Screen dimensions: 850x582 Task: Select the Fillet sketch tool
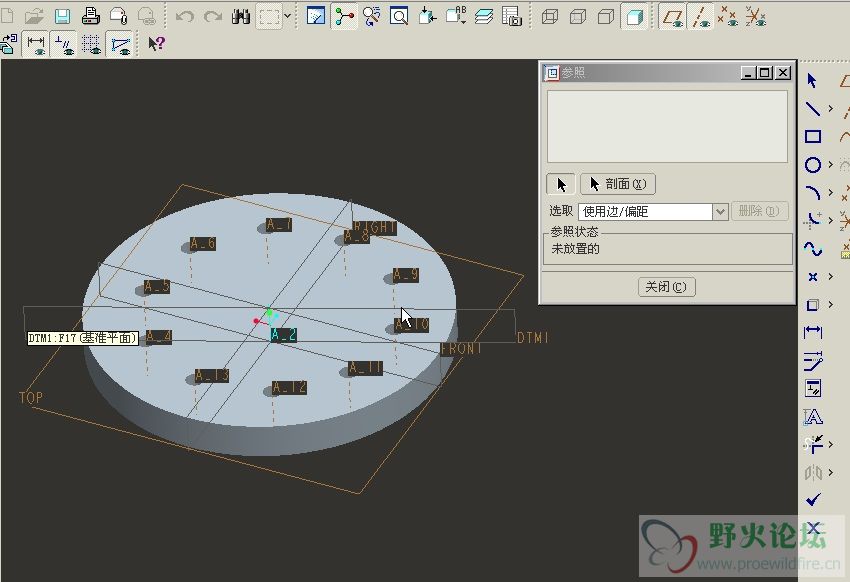(x=813, y=220)
